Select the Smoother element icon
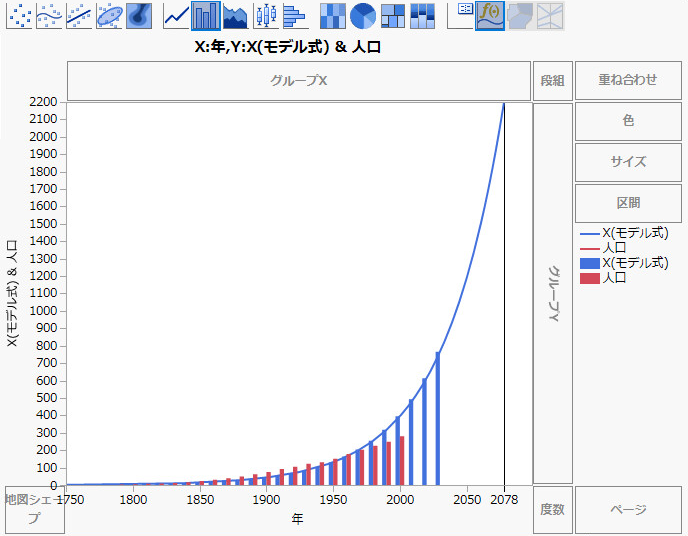688x536 pixels. tap(49, 15)
